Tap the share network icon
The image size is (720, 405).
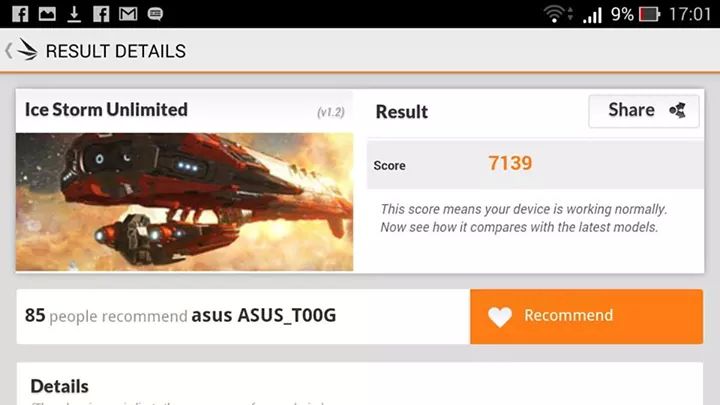point(677,110)
